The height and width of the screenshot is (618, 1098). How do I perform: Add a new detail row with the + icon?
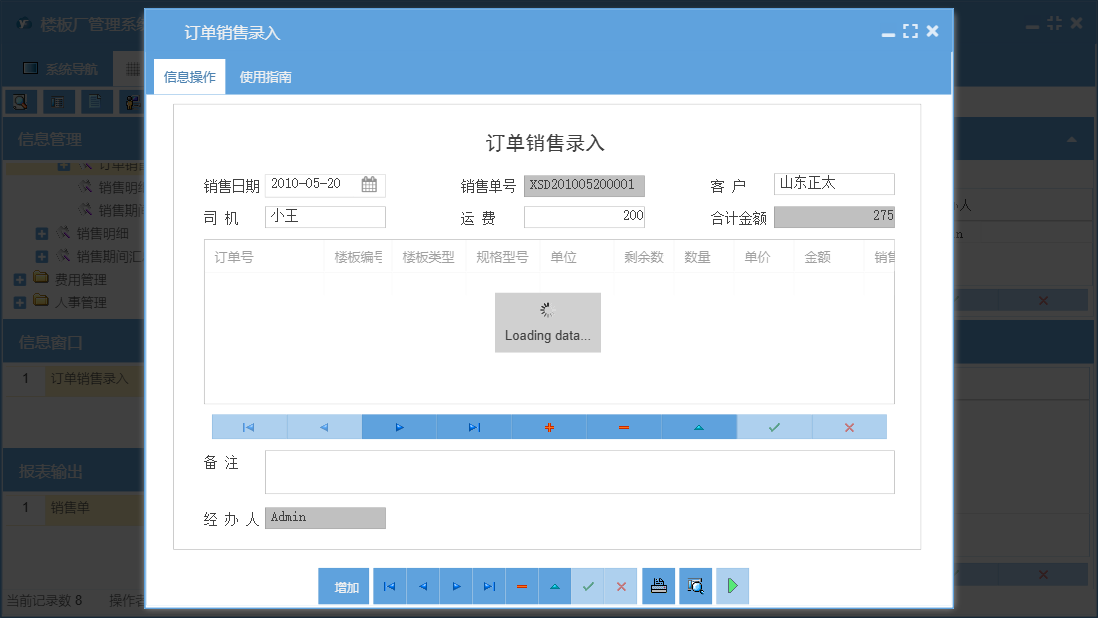(549, 426)
